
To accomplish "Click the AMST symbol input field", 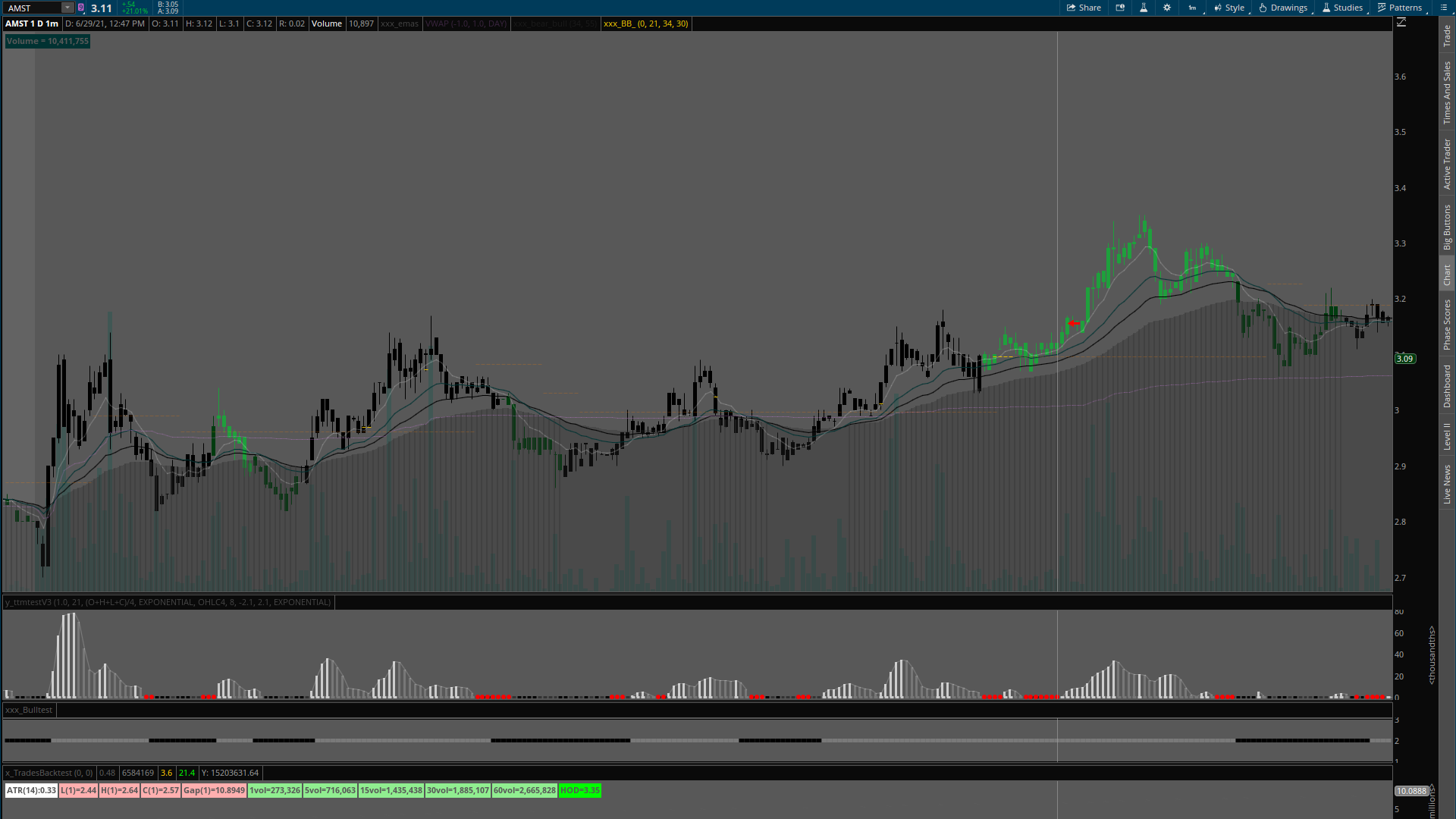I will (32, 8).
